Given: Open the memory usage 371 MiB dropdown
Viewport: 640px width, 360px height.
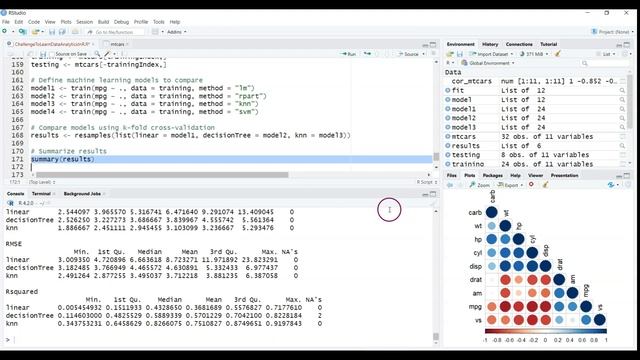Looking at the screenshot, I should pos(533,54).
